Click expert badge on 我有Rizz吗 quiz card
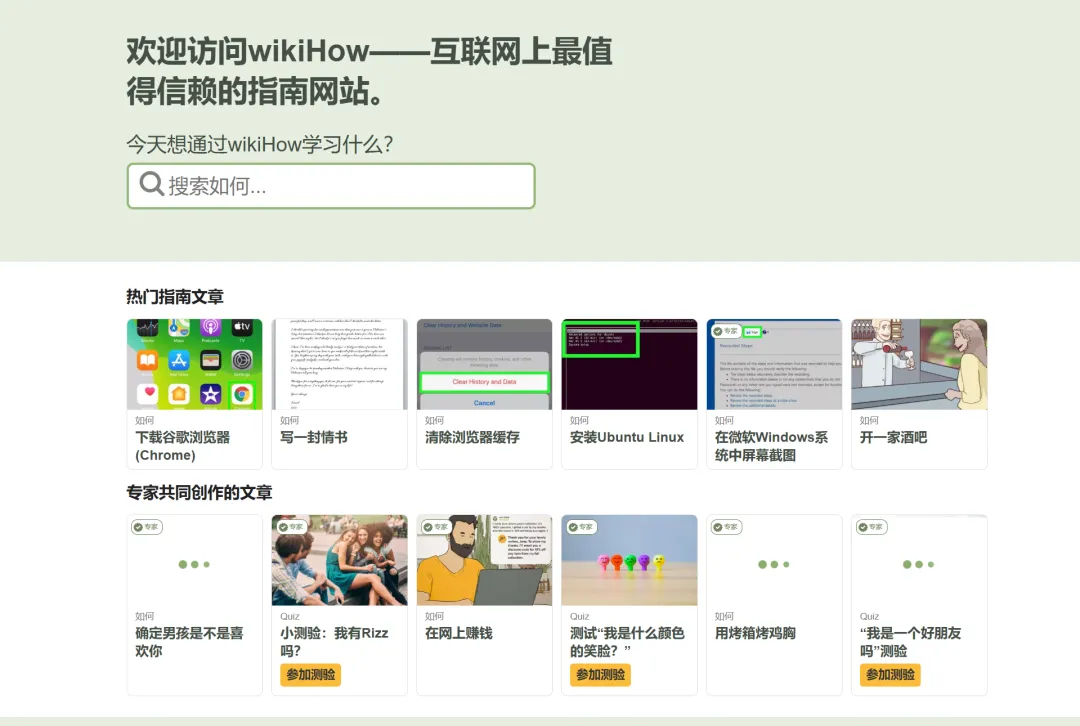This screenshot has height=726, width=1080. pyautogui.click(x=291, y=527)
